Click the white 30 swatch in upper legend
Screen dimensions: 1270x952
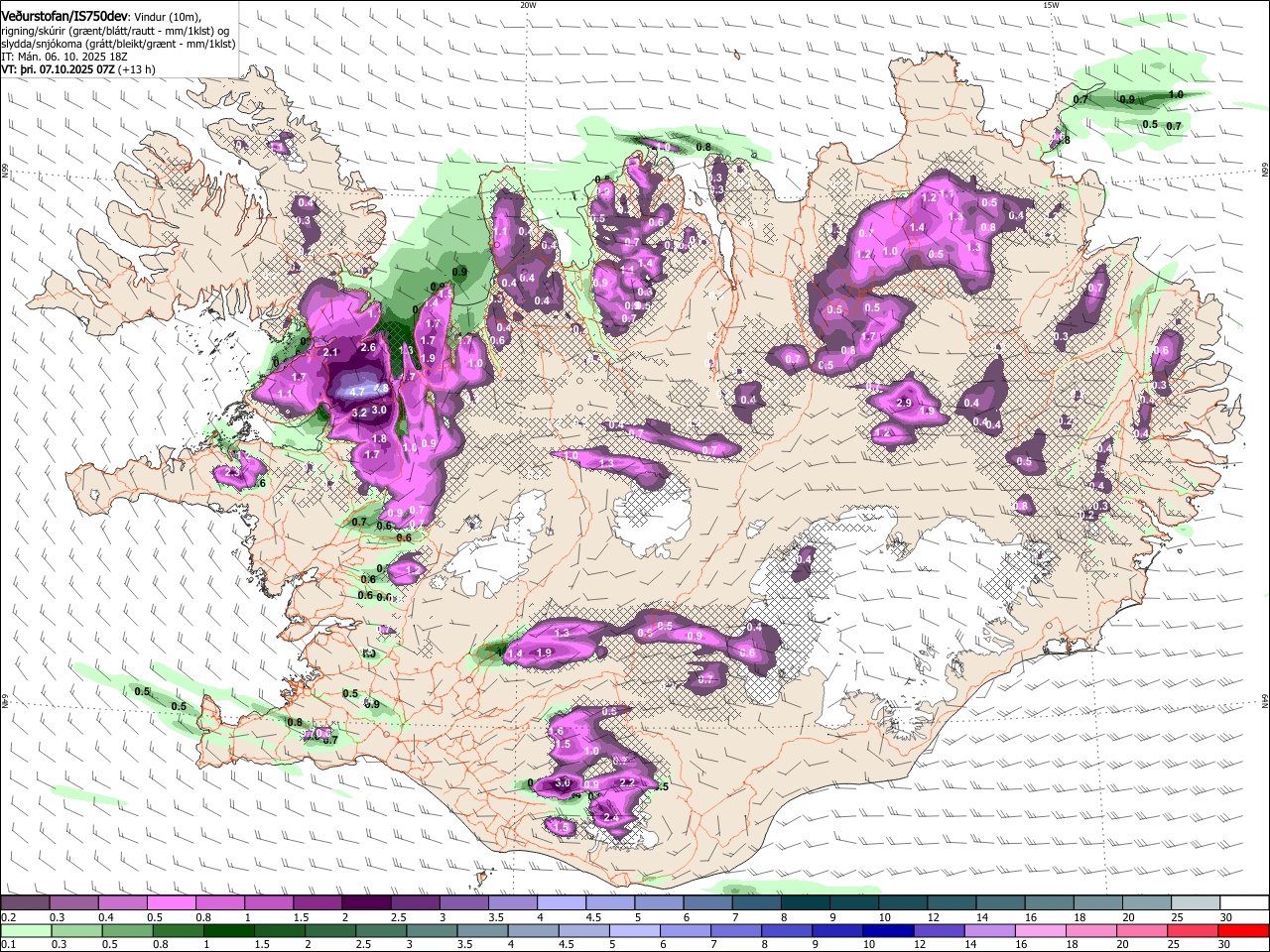[1245, 902]
